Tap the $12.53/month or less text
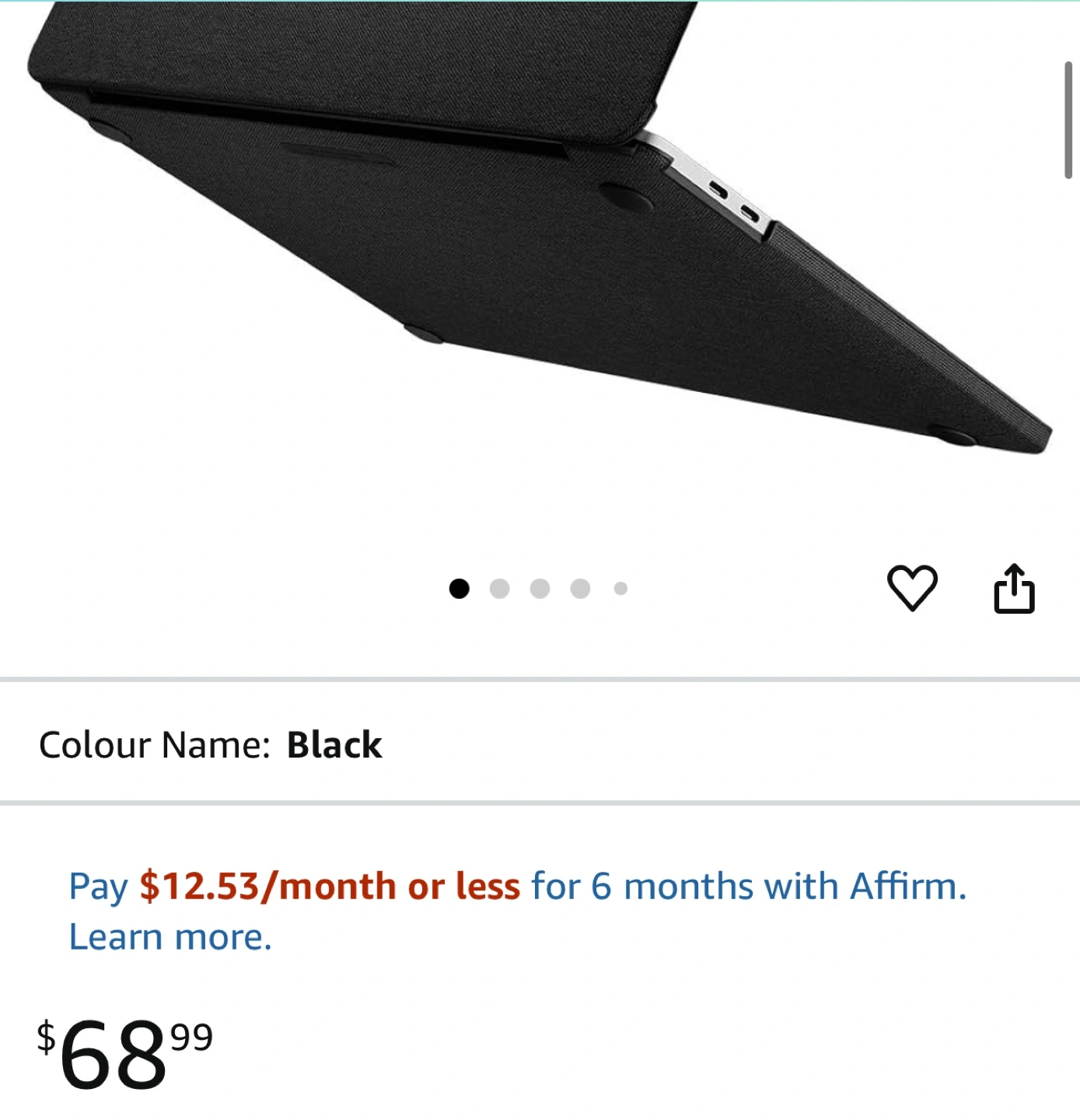Screen dimensions: 1080x1120 pos(330,886)
